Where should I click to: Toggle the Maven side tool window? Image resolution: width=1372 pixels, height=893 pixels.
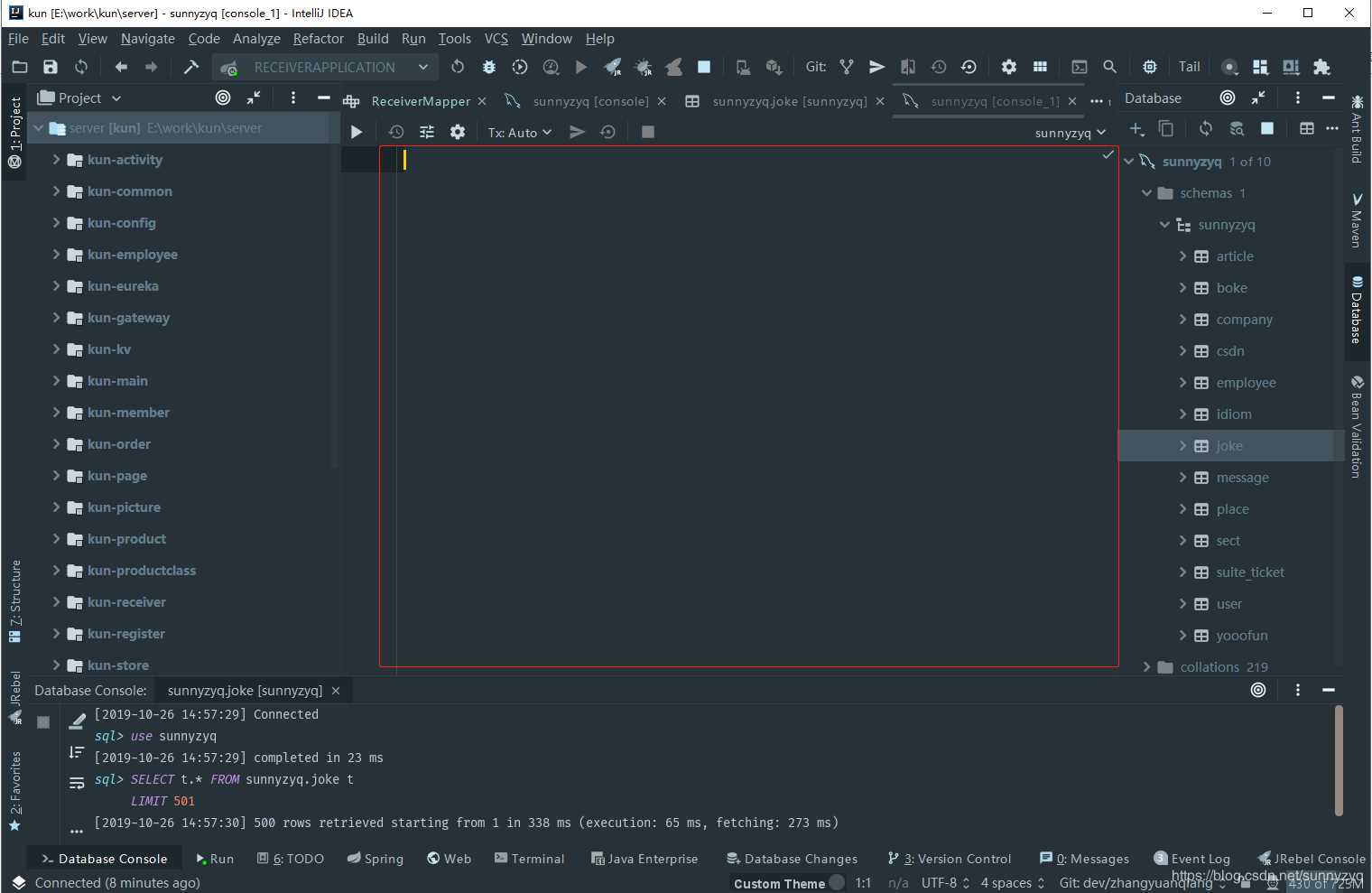1357,220
